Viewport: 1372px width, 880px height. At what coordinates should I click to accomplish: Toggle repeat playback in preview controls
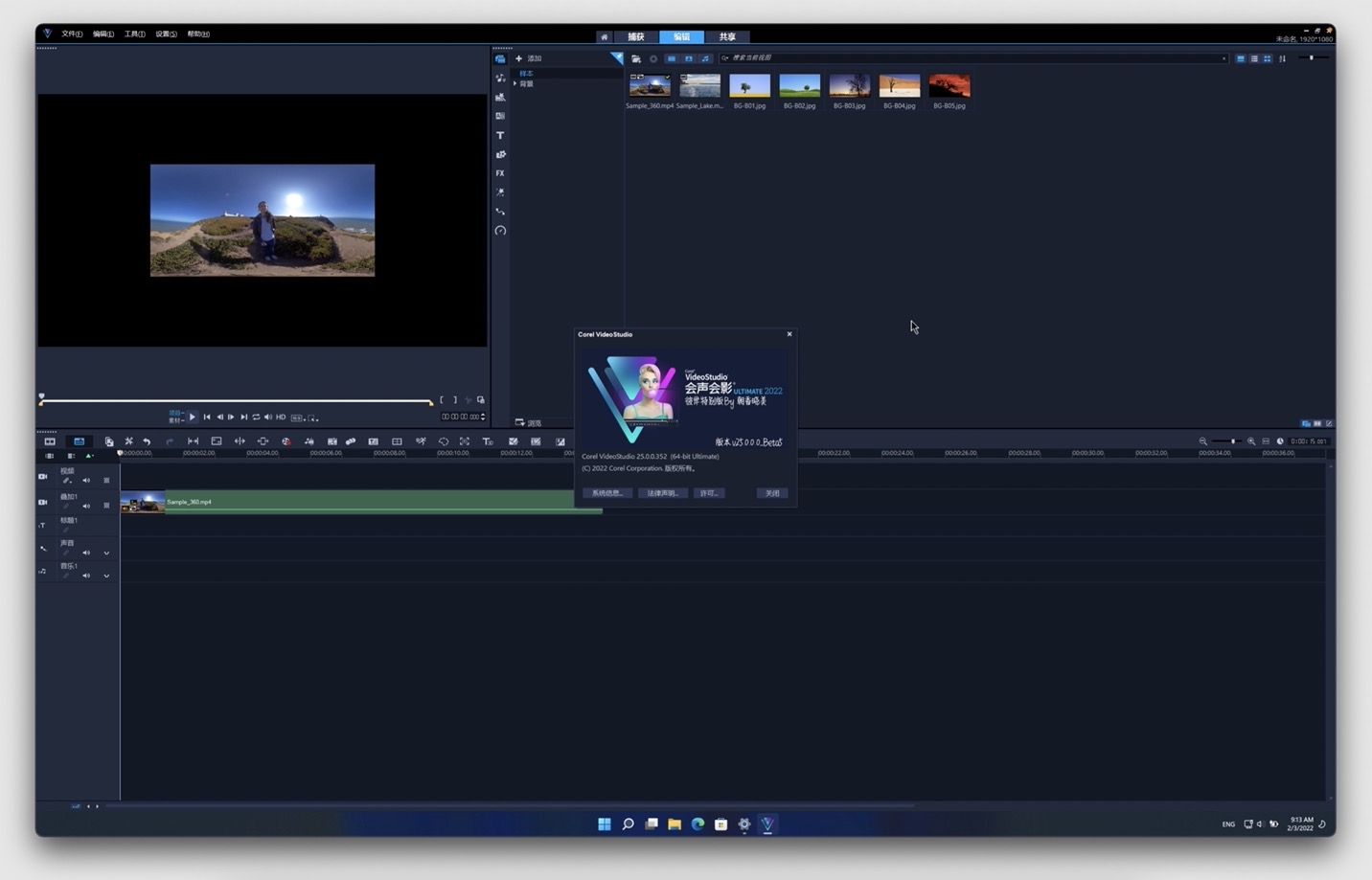(x=256, y=417)
